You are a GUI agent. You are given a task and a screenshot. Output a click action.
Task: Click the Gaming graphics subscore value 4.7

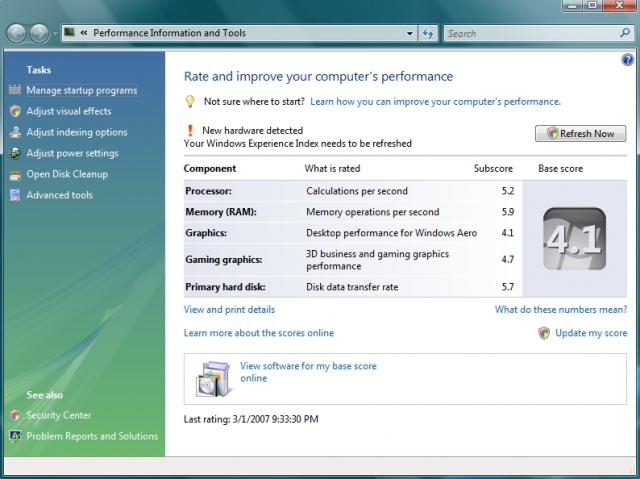tap(507, 259)
